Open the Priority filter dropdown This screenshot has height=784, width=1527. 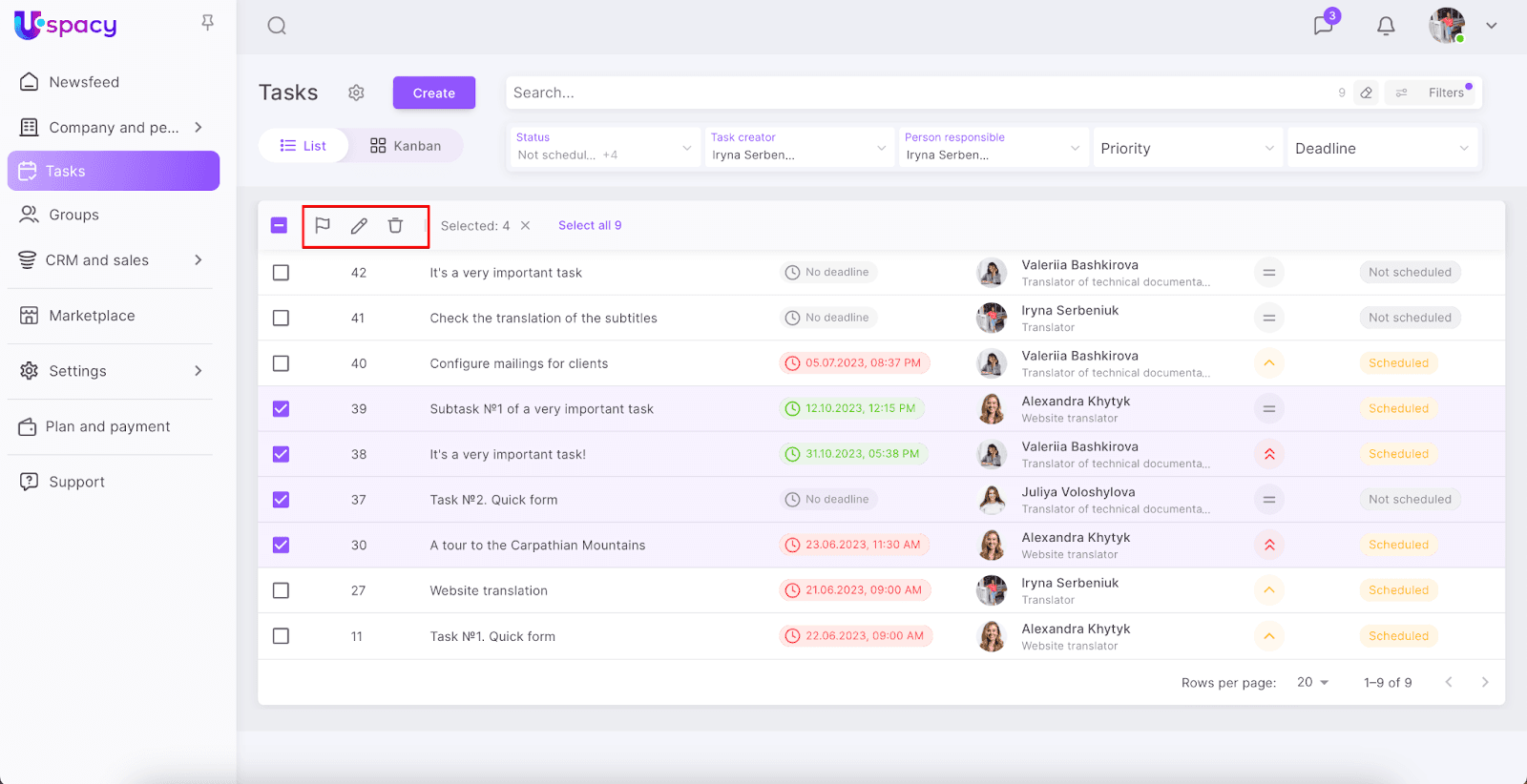(x=1186, y=149)
